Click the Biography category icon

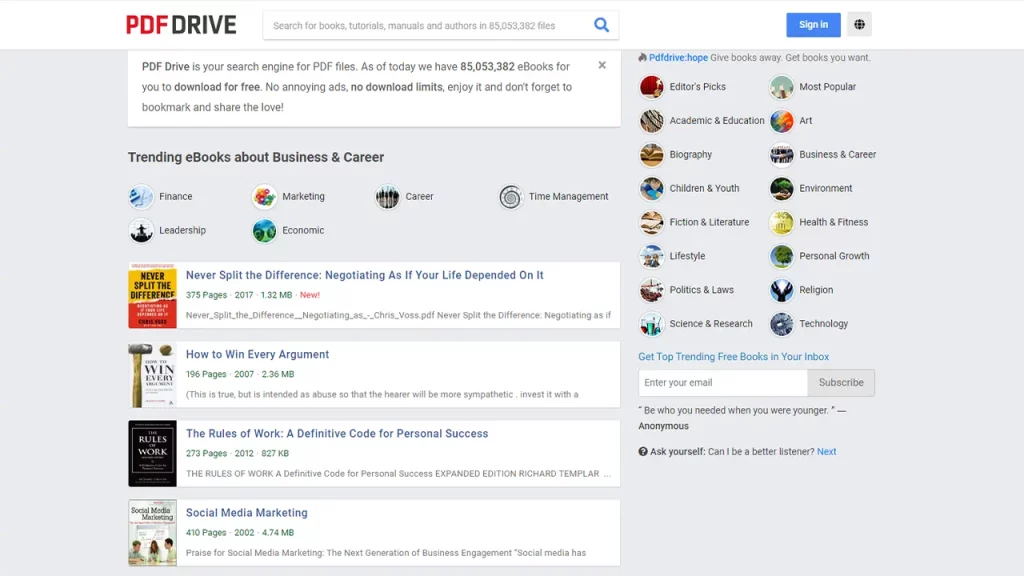point(652,155)
